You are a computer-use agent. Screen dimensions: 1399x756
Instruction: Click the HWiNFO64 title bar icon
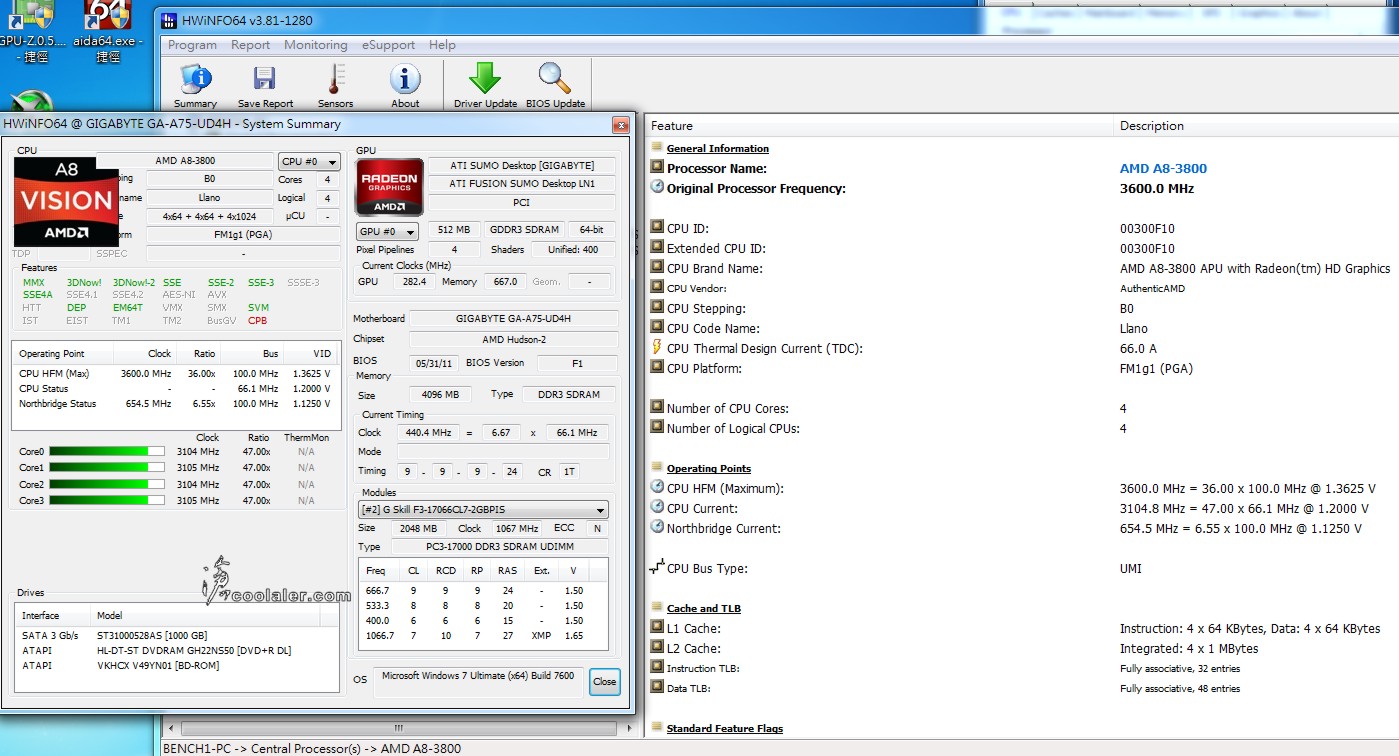tap(167, 20)
